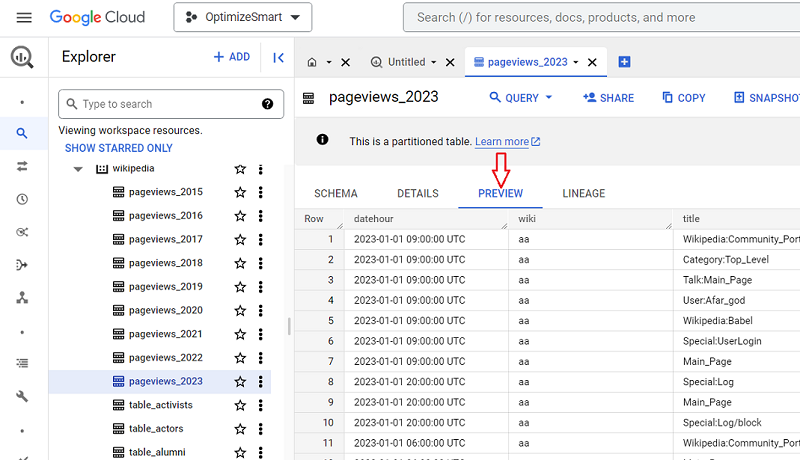
Task: Open actions menu for pageviews_2021
Action: click(x=261, y=334)
